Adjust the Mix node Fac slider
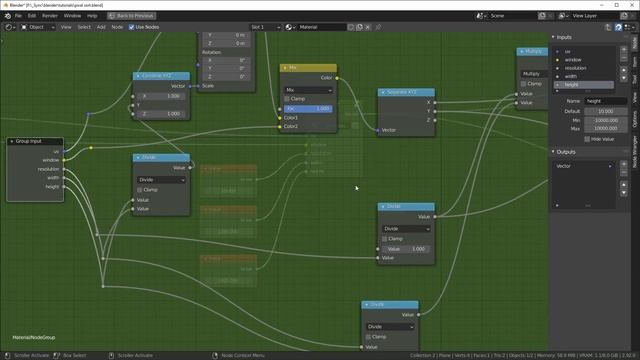640x360 pixels. 308,109
